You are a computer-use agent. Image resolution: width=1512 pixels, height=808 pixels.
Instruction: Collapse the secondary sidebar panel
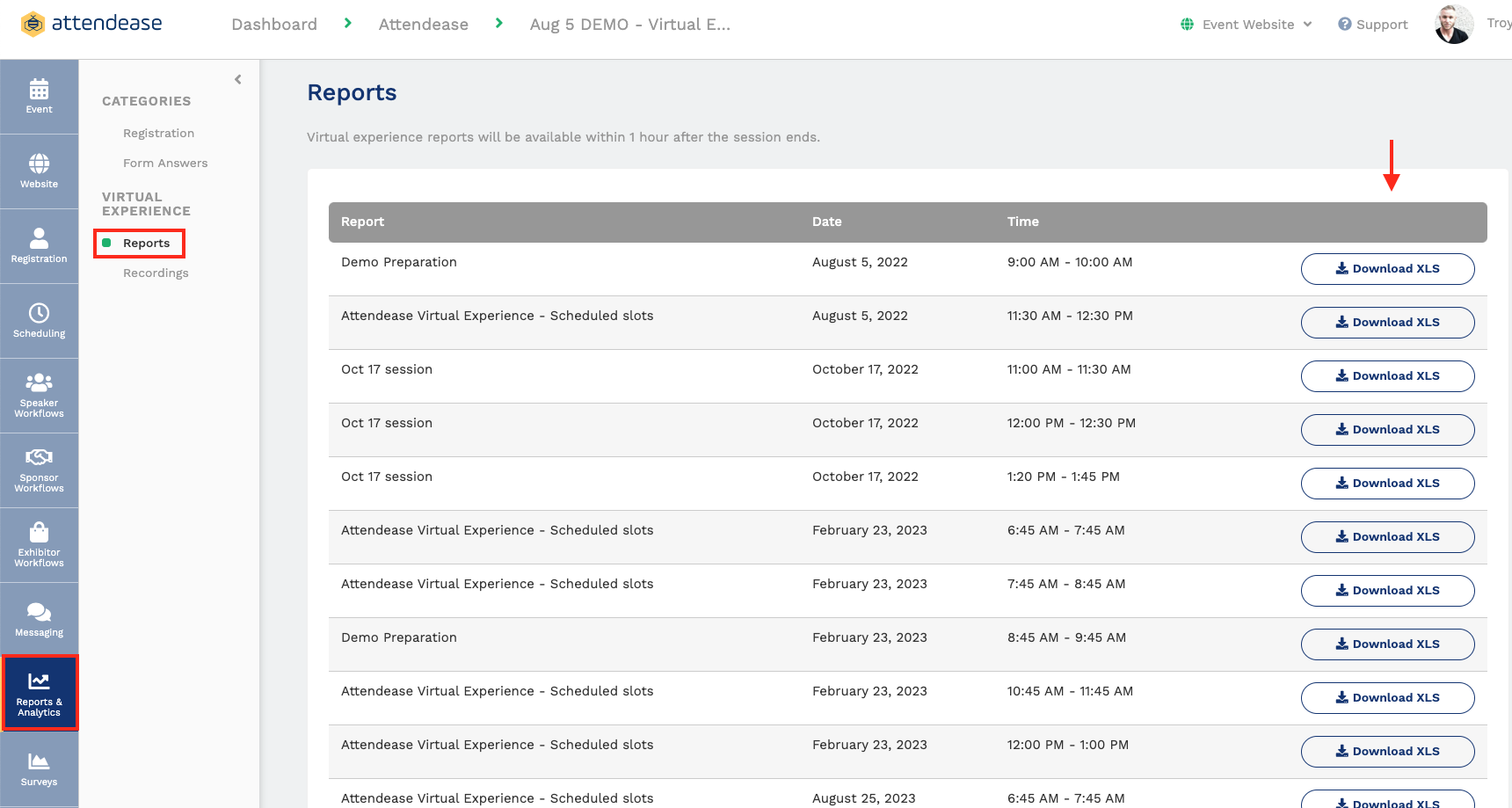[x=237, y=78]
